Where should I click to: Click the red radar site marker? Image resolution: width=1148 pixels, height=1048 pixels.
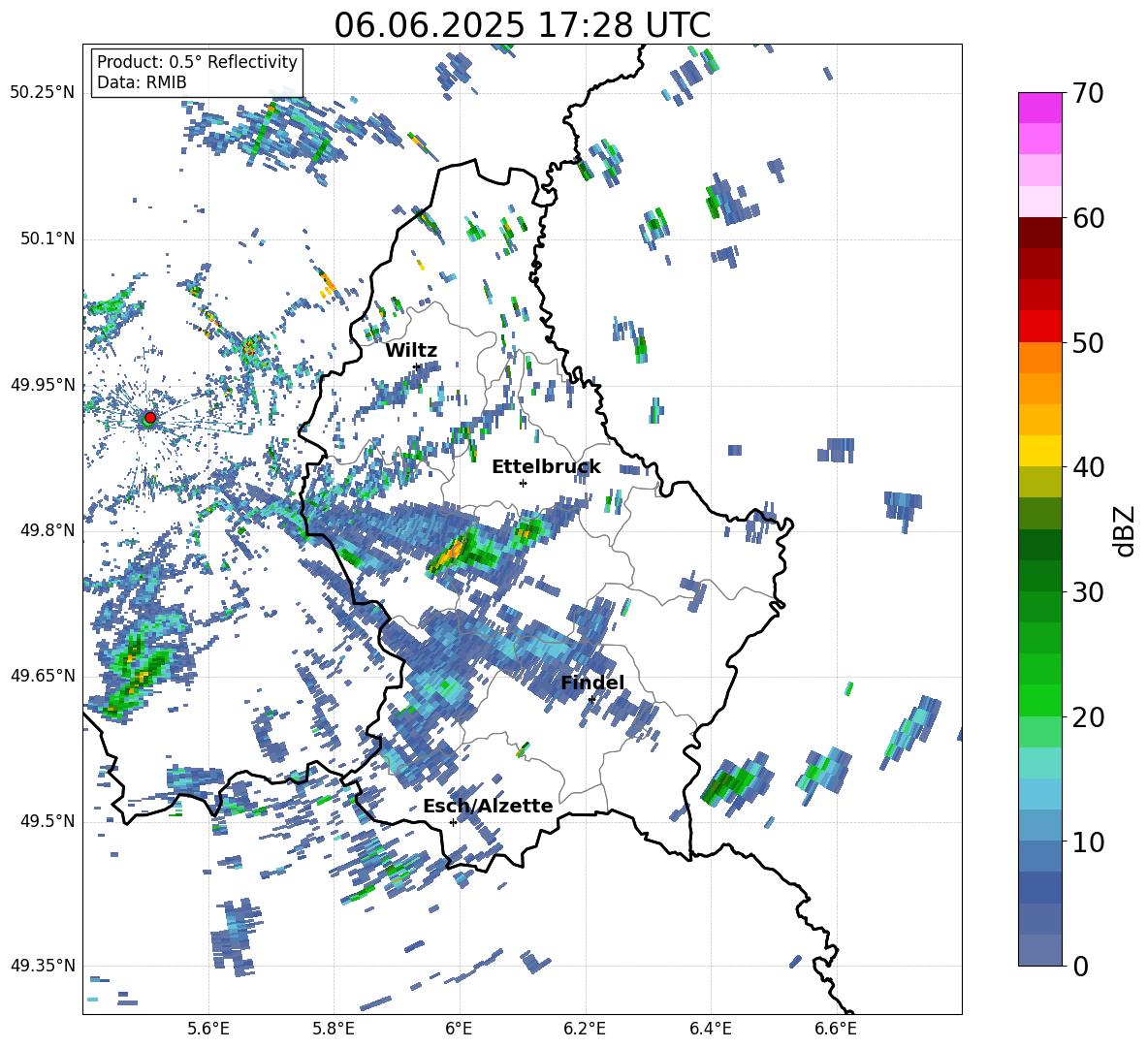(x=150, y=418)
